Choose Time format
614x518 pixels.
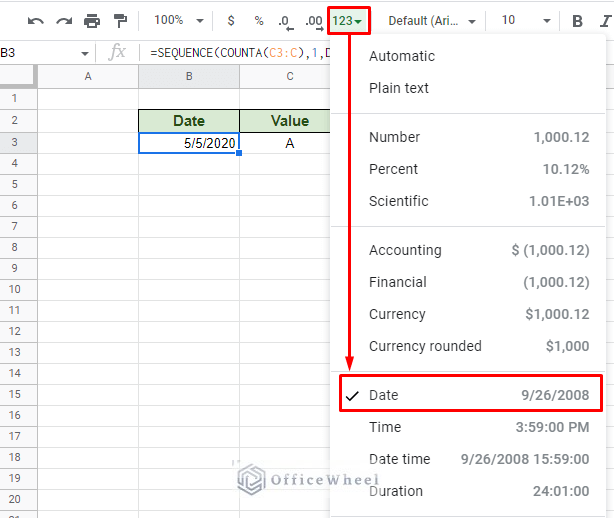coord(468,427)
